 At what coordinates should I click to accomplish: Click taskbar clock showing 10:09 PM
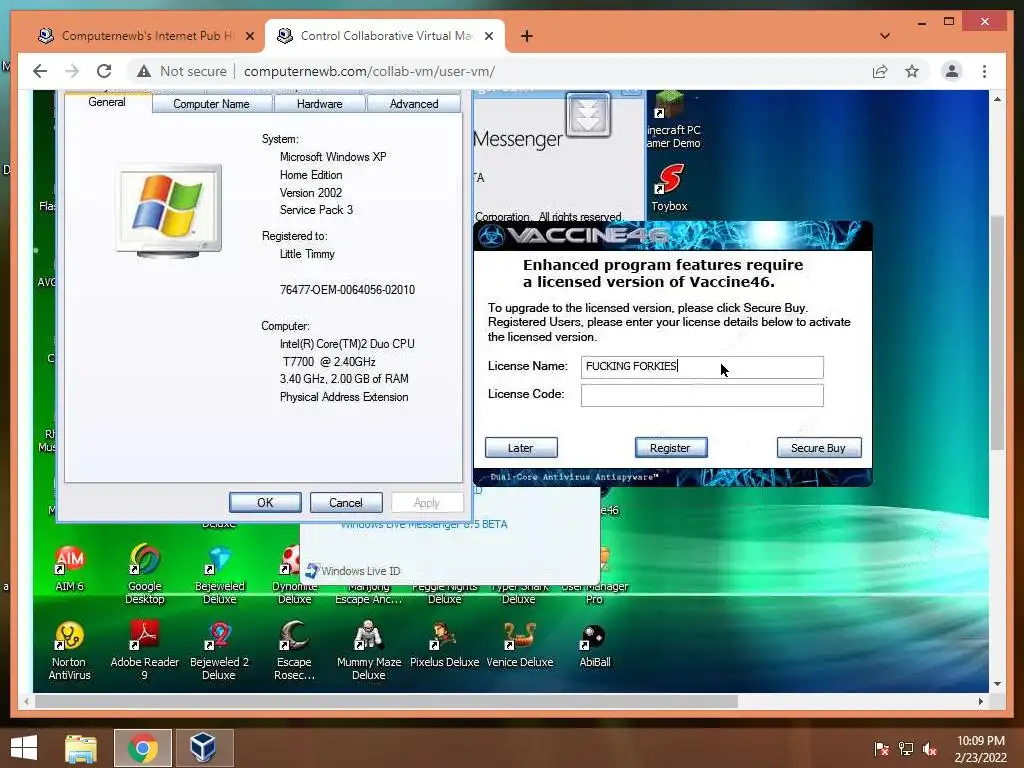(981, 749)
